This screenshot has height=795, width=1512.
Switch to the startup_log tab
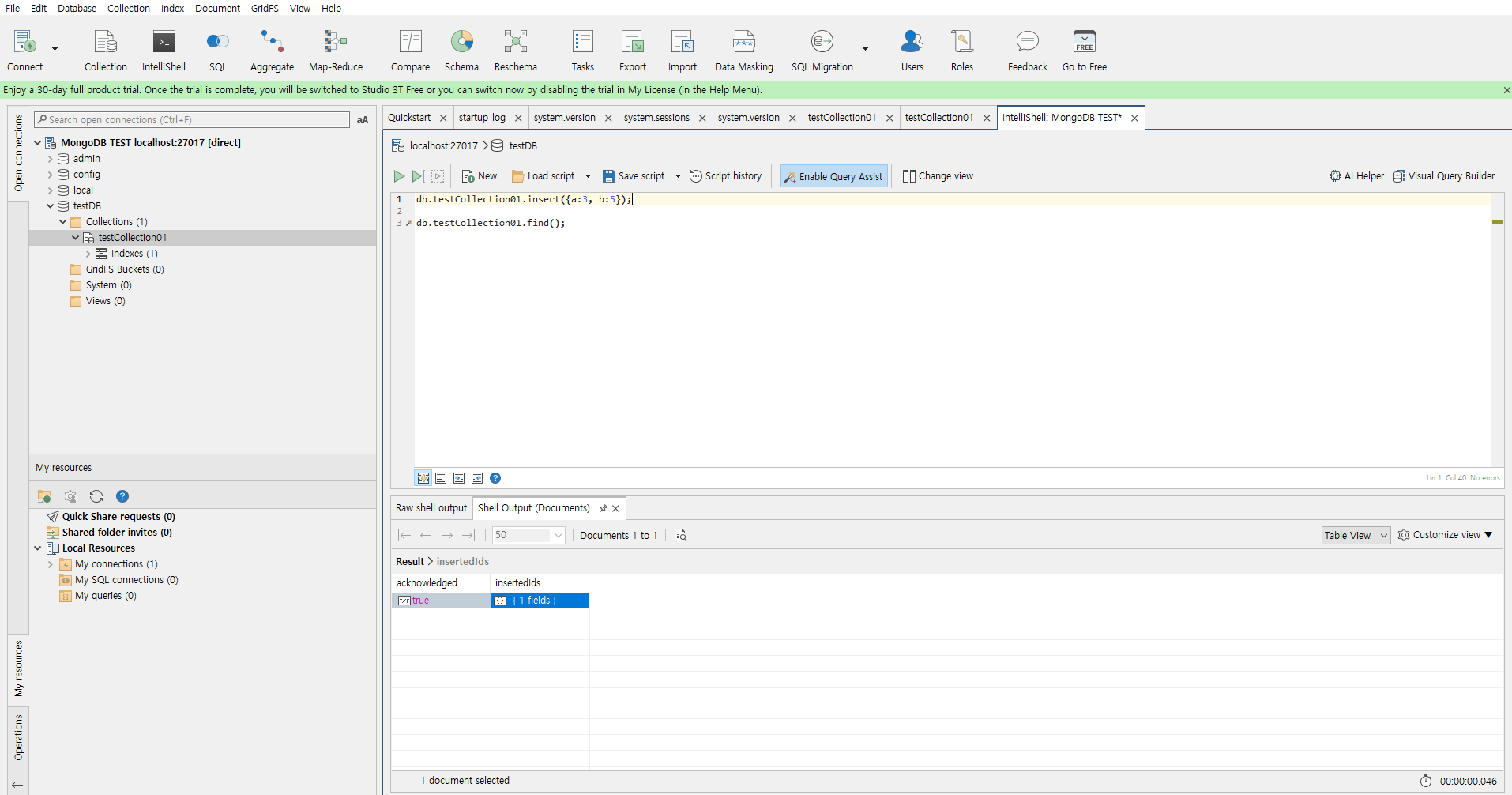click(482, 118)
